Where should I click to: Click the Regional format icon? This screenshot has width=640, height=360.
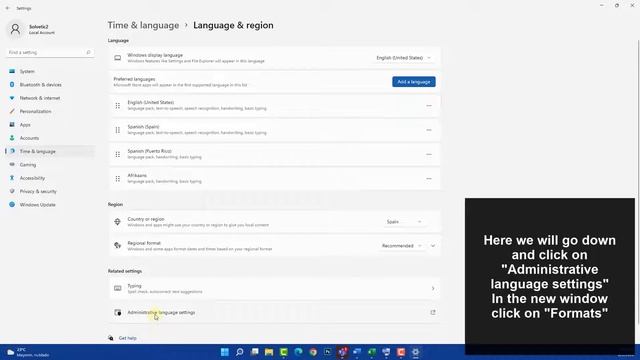118,246
